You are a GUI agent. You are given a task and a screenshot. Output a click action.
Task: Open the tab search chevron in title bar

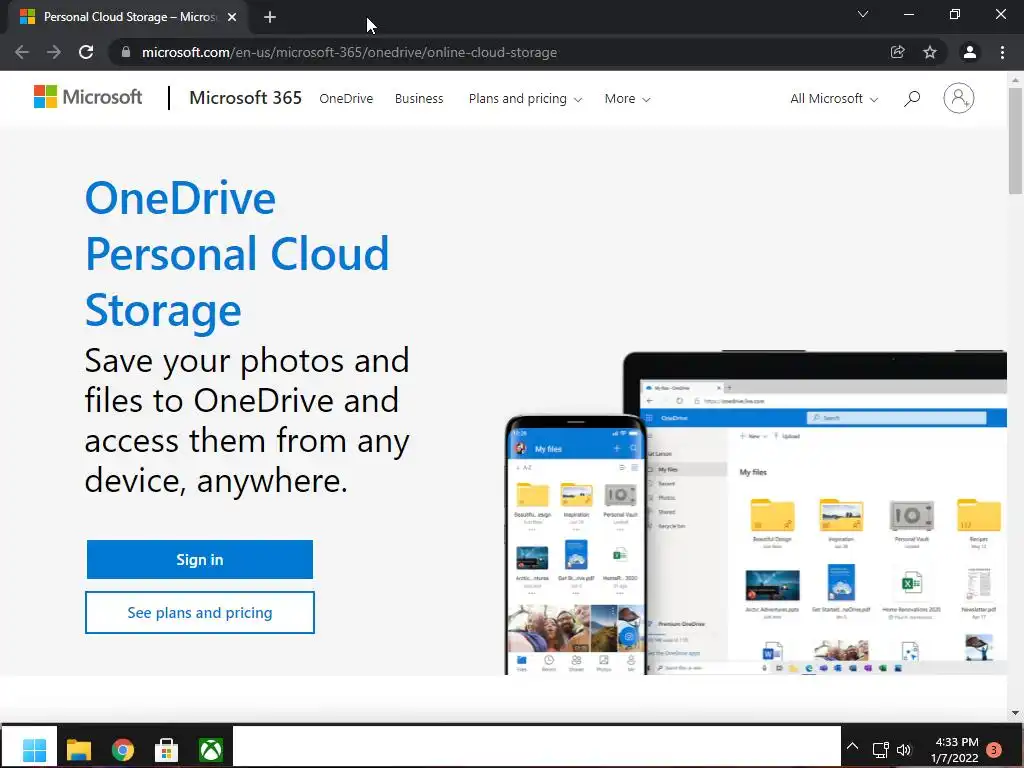tap(863, 14)
